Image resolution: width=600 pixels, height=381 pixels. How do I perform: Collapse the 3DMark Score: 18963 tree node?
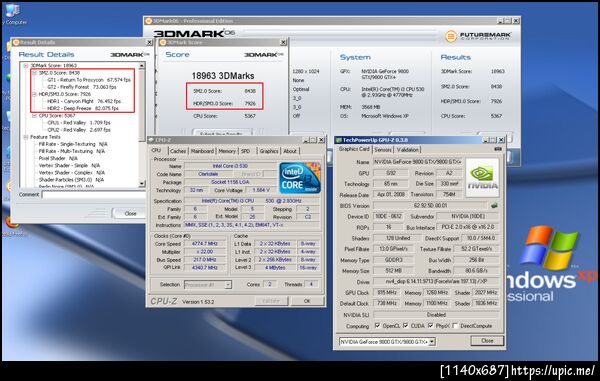click(26, 66)
